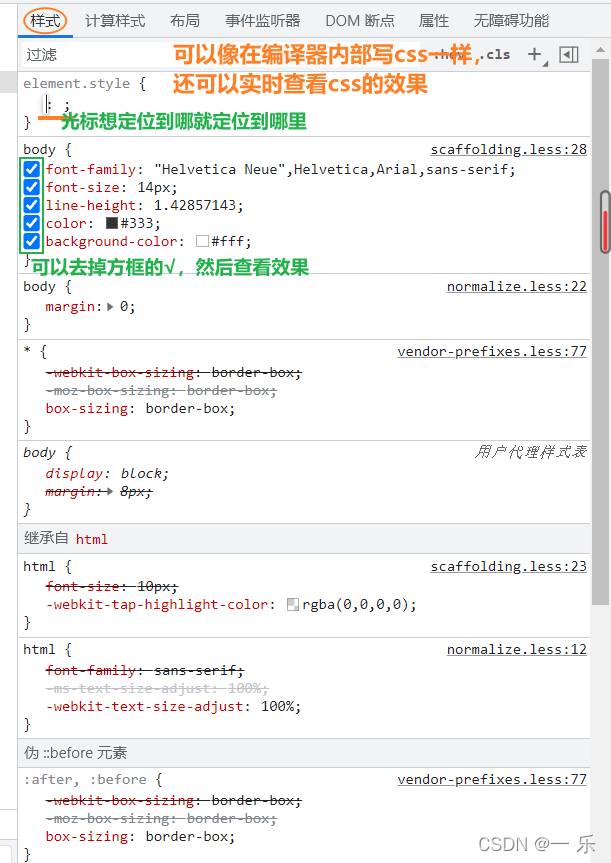
Task: Switch to the 样式 tab
Action: pyautogui.click(x=45, y=21)
